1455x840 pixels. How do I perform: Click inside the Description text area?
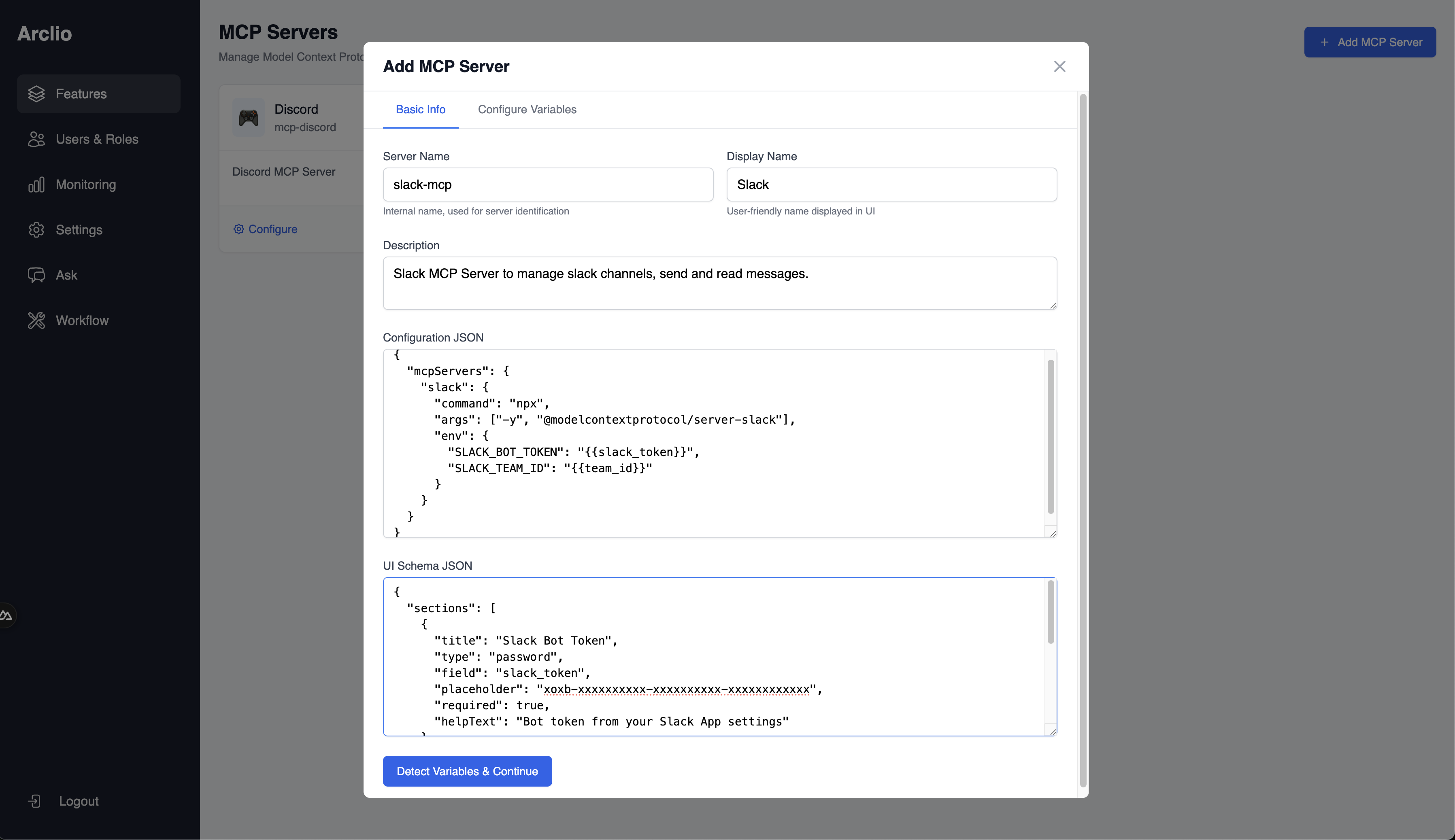click(718, 283)
